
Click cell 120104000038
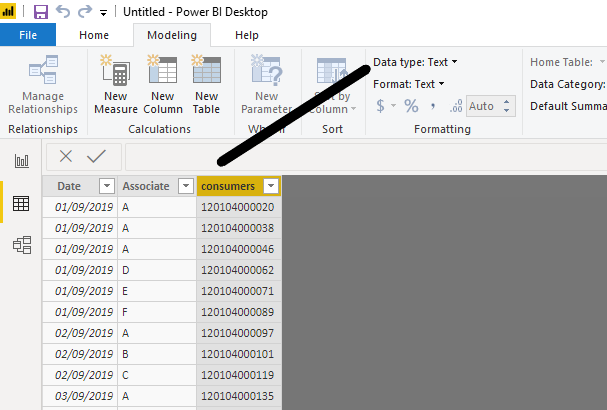pyautogui.click(x=238, y=228)
